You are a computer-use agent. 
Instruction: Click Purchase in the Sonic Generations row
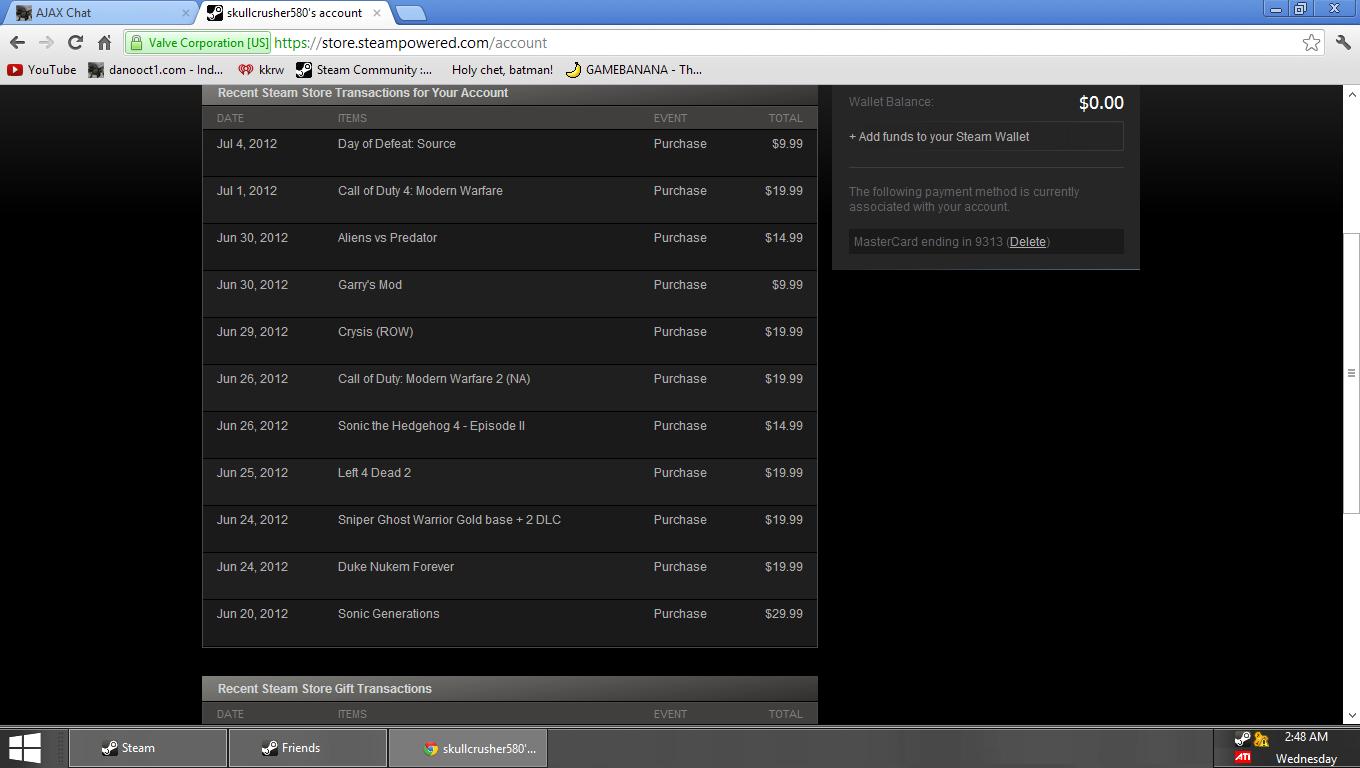pos(680,614)
